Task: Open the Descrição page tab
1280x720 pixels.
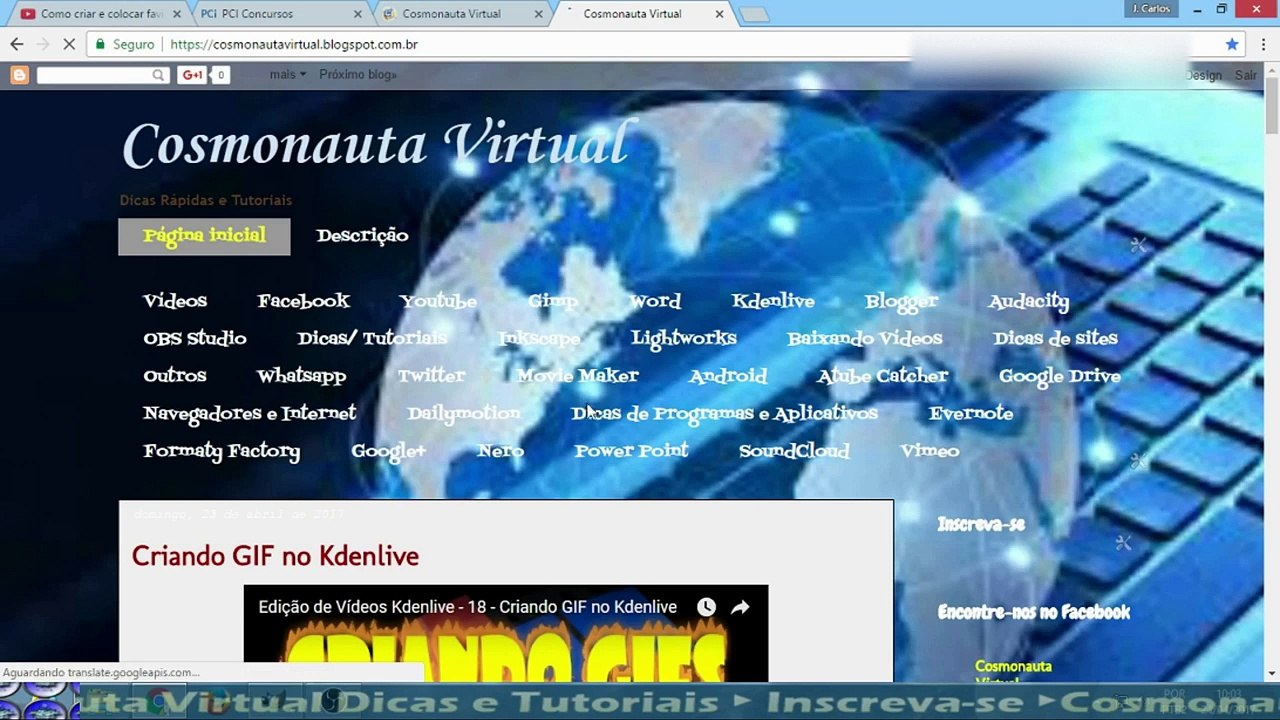Action: click(362, 236)
